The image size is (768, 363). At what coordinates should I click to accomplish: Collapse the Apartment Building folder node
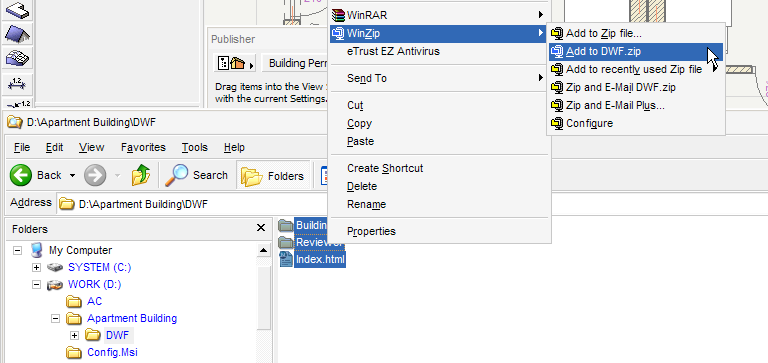pos(55,318)
